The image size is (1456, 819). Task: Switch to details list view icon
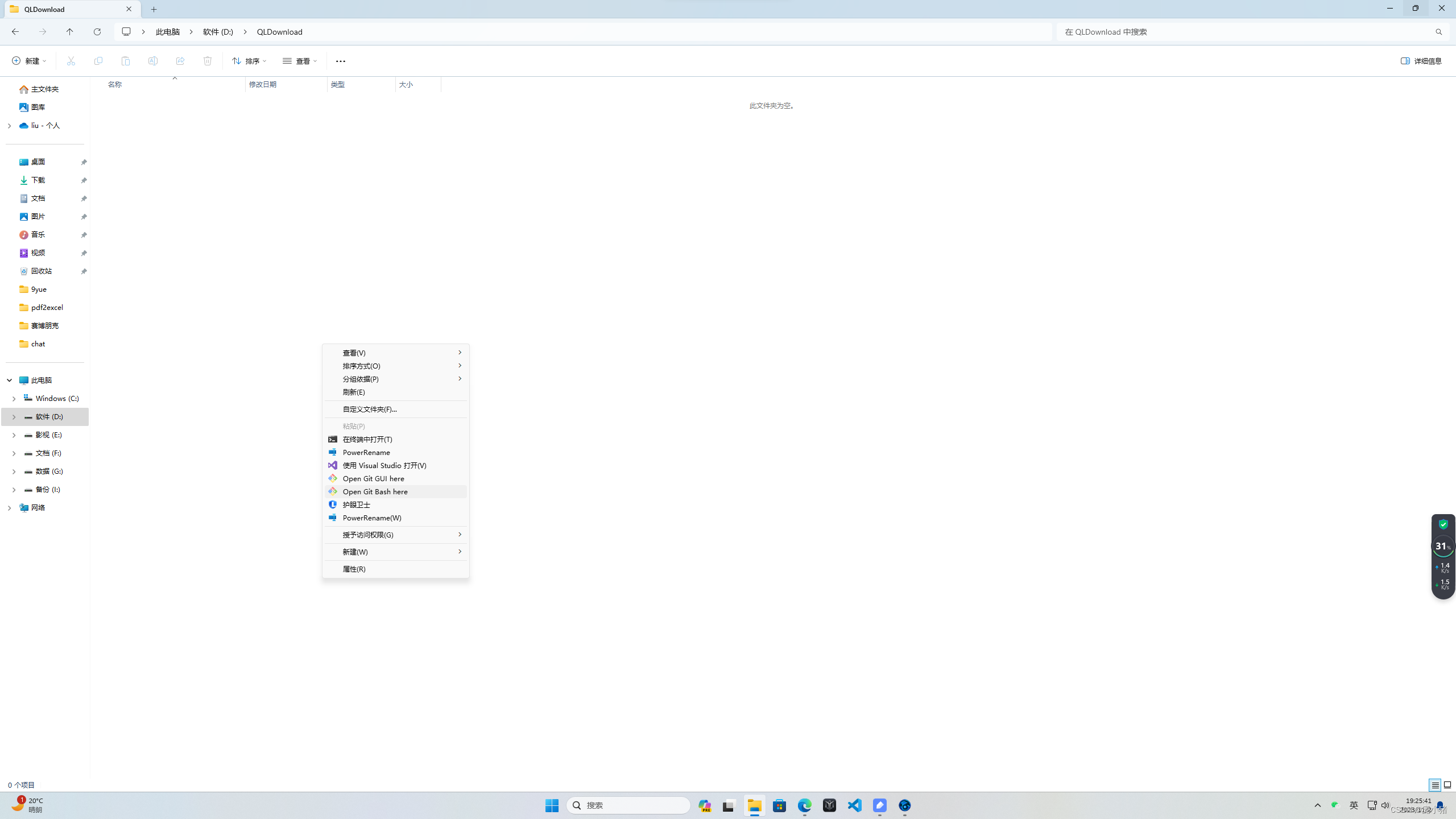tap(1435, 785)
